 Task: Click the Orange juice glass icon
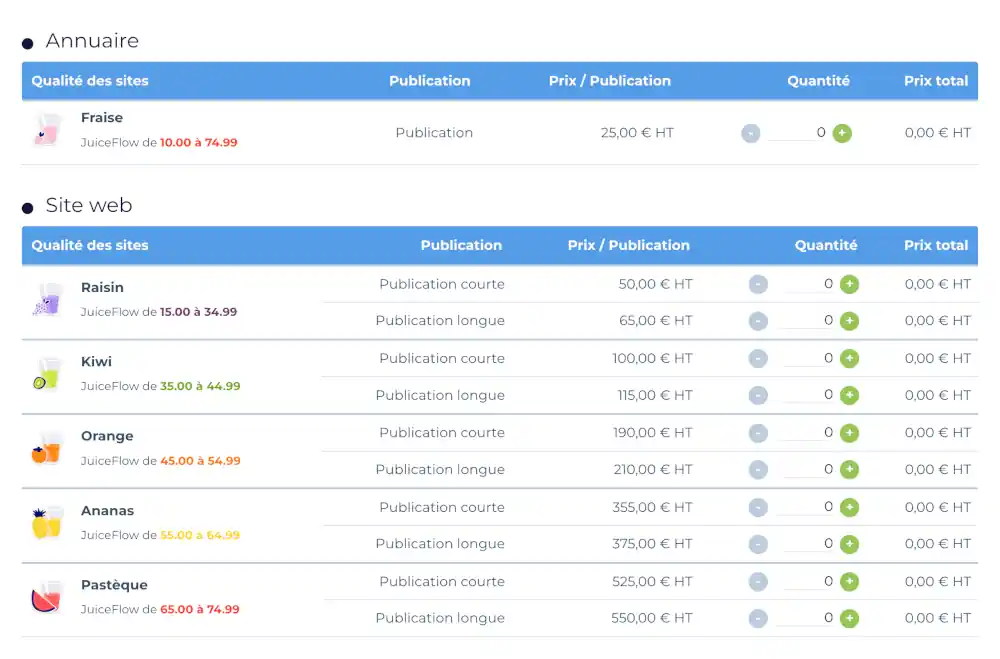[x=47, y=448]
